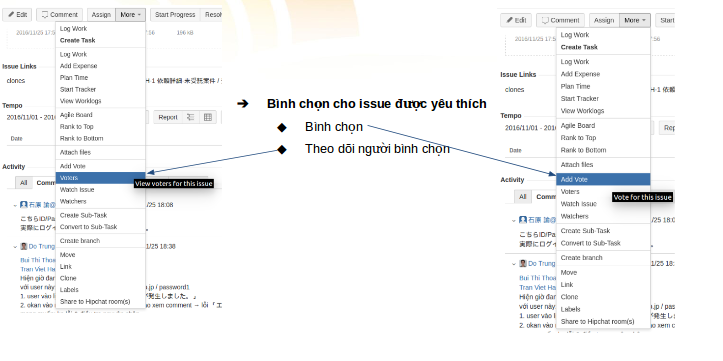Screen dimensions: 723x361
Task: Collapse Do Trung comment in left screenshot
Action: (x=15, y=247)
